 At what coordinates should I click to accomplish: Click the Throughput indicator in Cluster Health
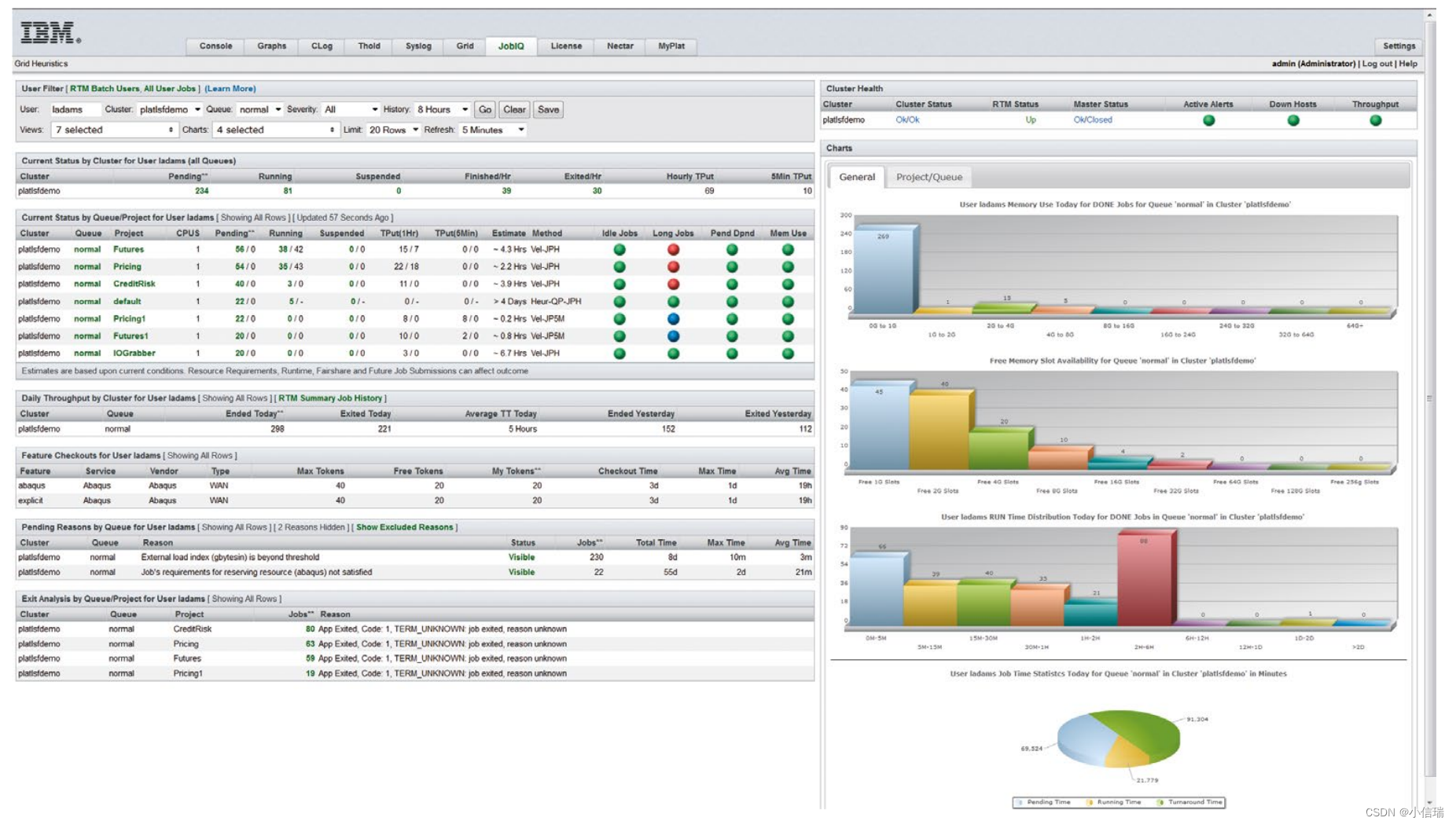coord(1375,119)
